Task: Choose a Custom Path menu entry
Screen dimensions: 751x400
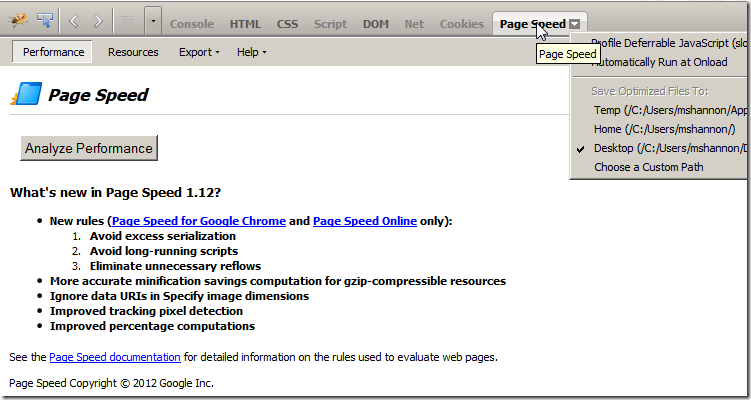Action: (x=661, y=167)
